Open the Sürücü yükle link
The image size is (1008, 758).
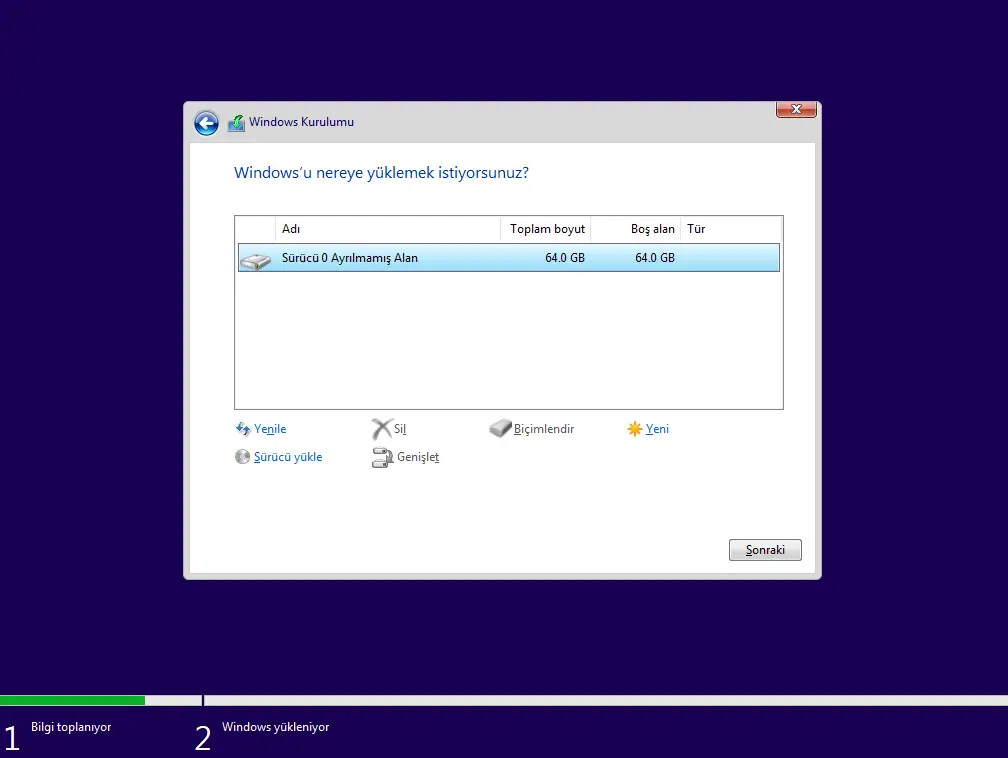288,457
